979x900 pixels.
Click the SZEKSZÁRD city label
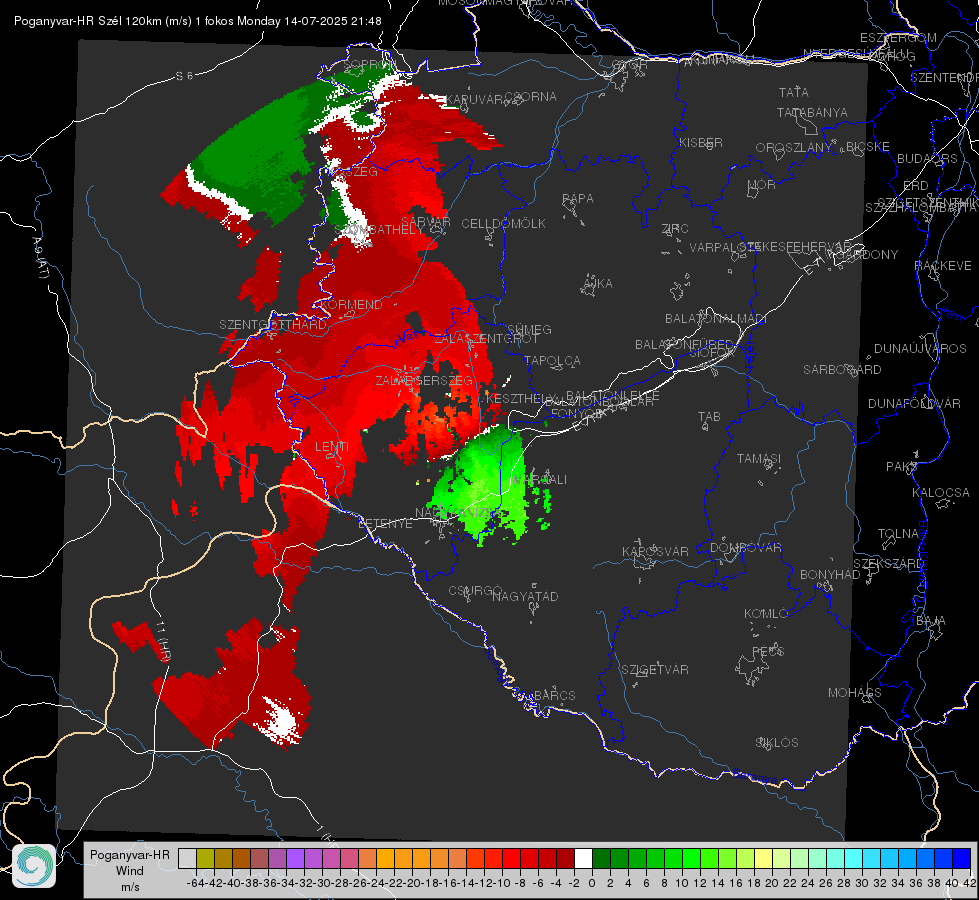point(888,564)
